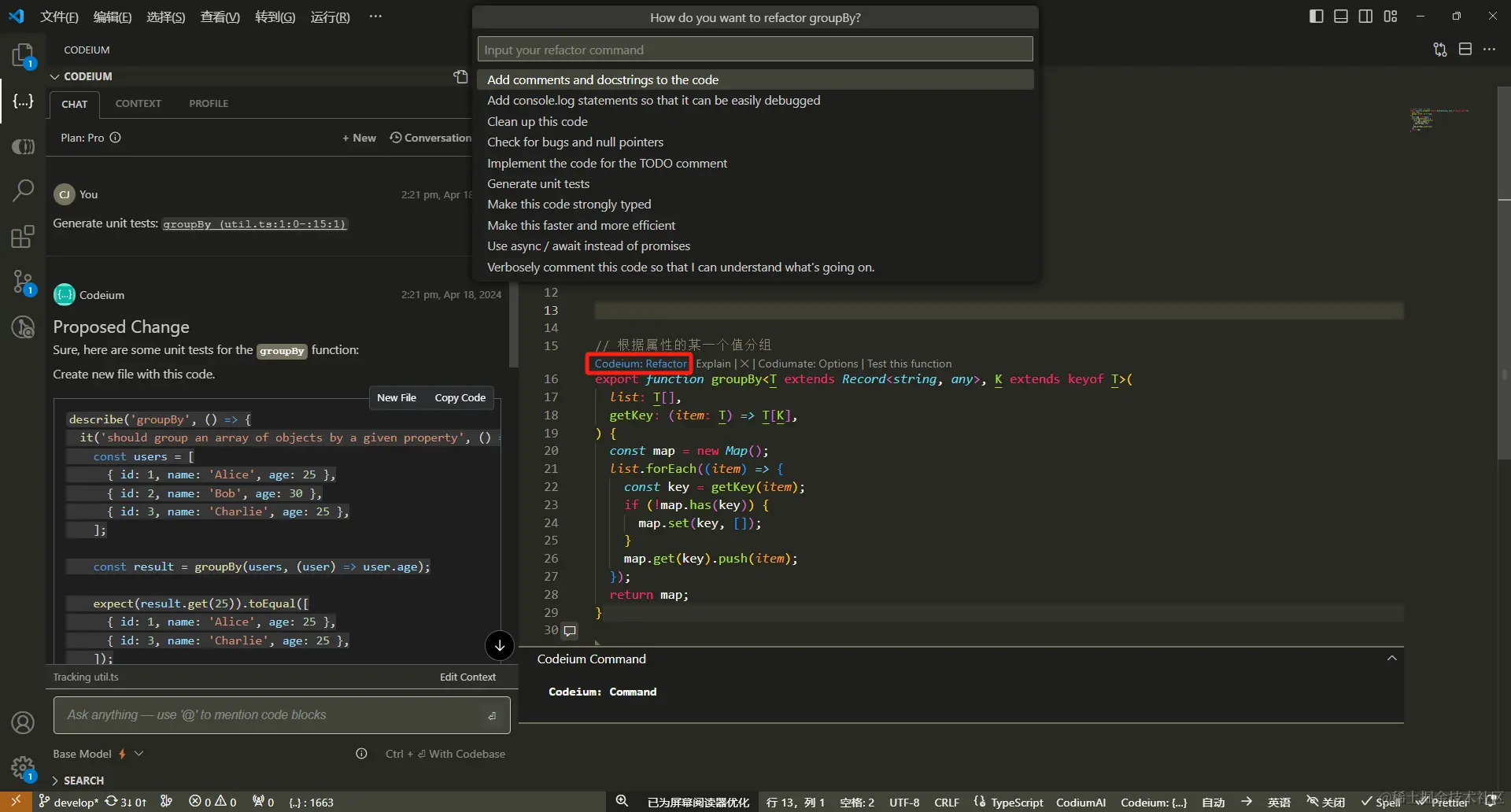The image size is (1511, 812).
Task: Start a + New conversation
Action: tap(359, 138)
